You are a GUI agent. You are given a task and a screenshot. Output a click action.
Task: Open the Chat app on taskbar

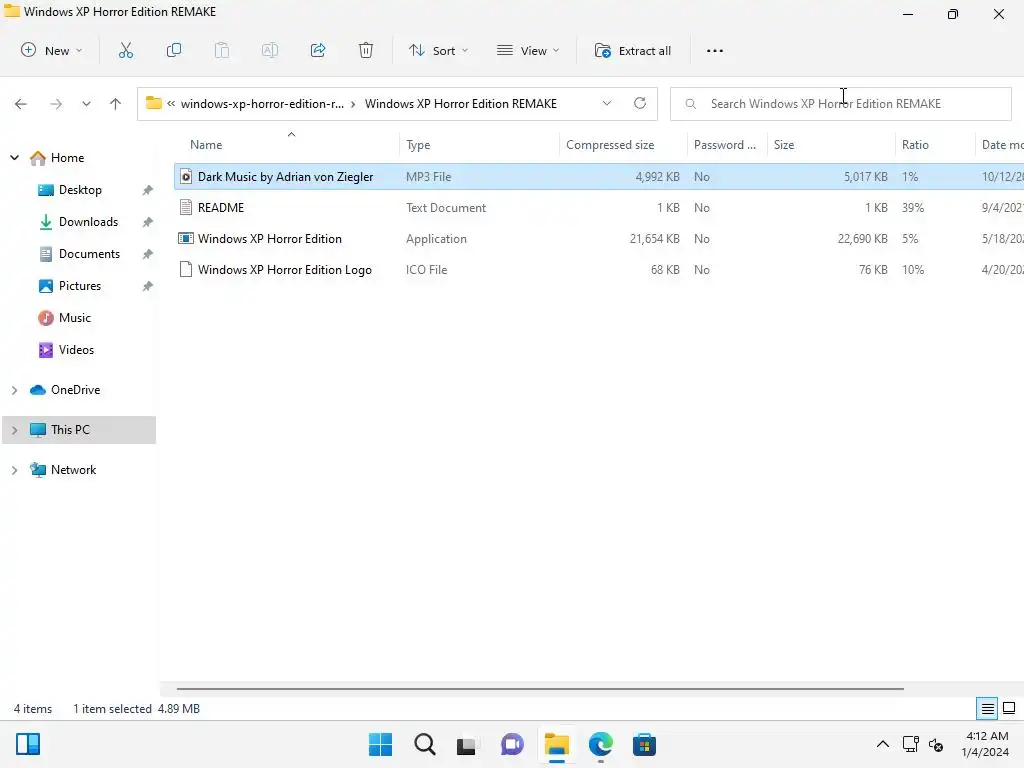coord(512,744)
